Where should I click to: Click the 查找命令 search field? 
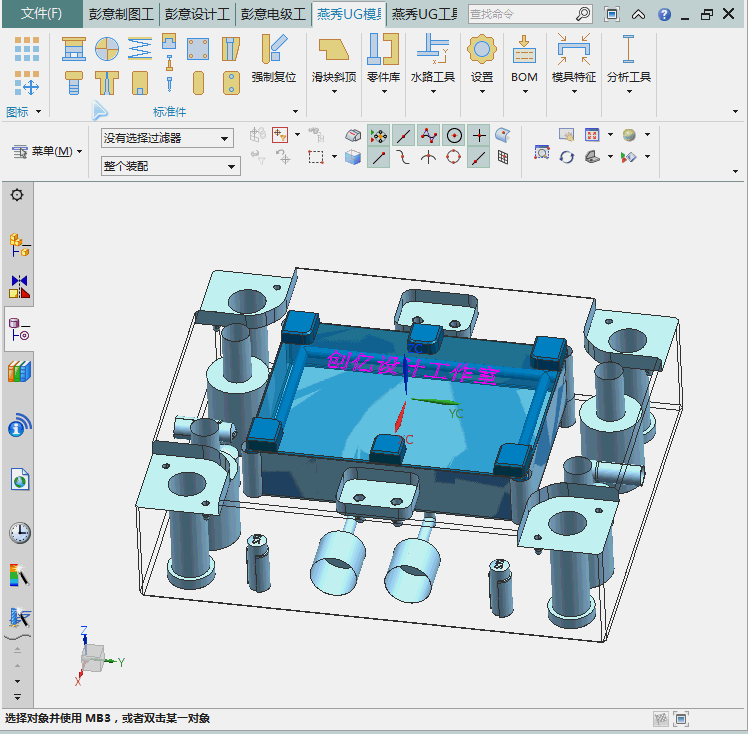[x=521, y=14]
